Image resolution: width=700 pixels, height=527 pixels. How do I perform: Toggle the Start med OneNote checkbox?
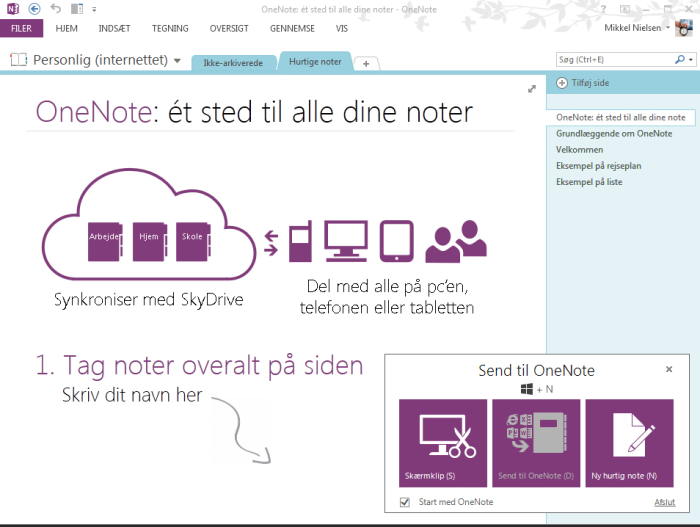[405, 502]
